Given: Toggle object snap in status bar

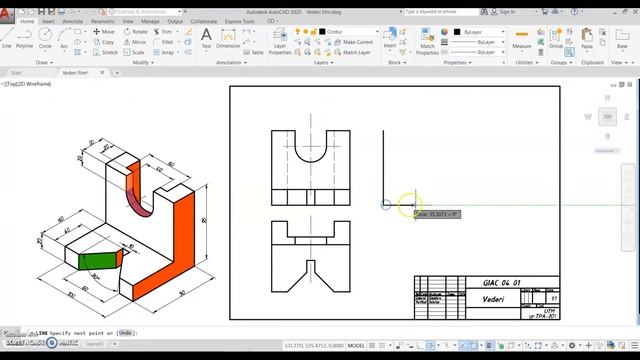Looking at the screenshot, I should [473, 345].
